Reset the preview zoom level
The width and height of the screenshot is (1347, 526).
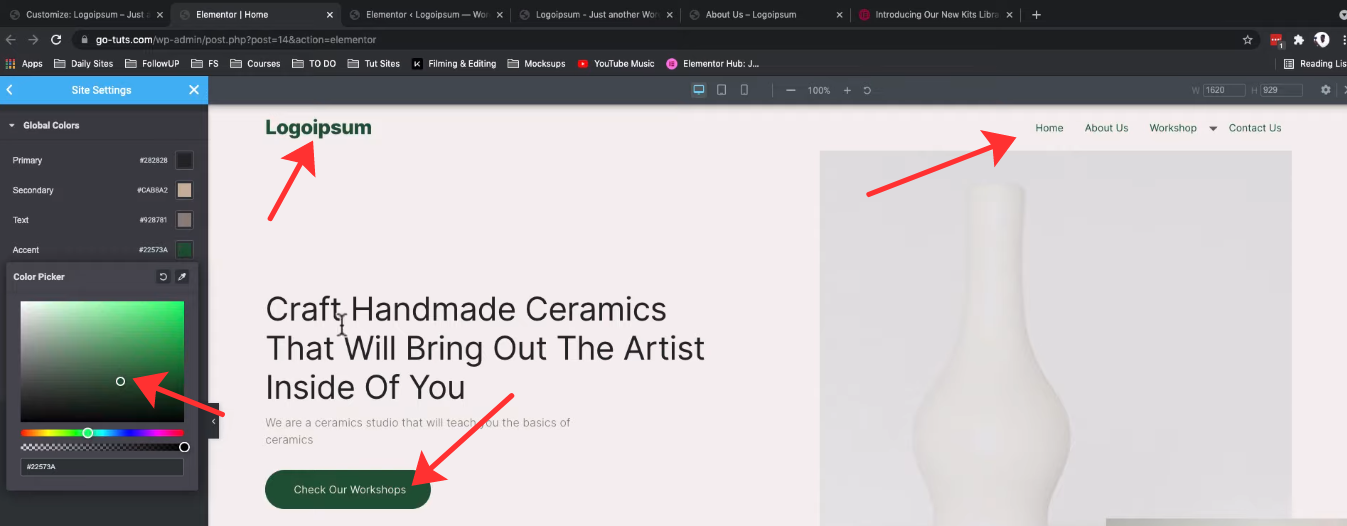pyautogui.click(x=867, y=90)
